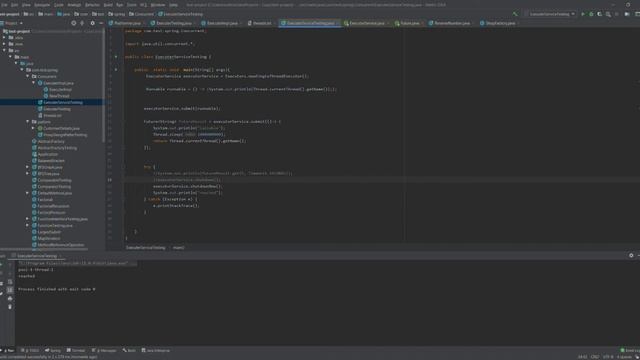This screenshot has height=360, width=640.
Task: Select ExecutorTesting file in project tree
Action: [57, 109]
